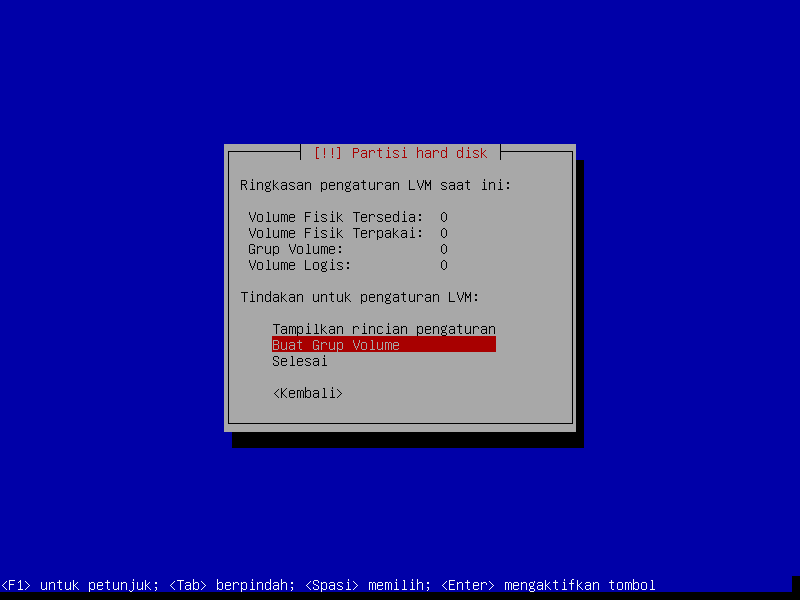
Task: Click the 'Volume Fisik Terpakai' label
Action: tap(335, 233)
